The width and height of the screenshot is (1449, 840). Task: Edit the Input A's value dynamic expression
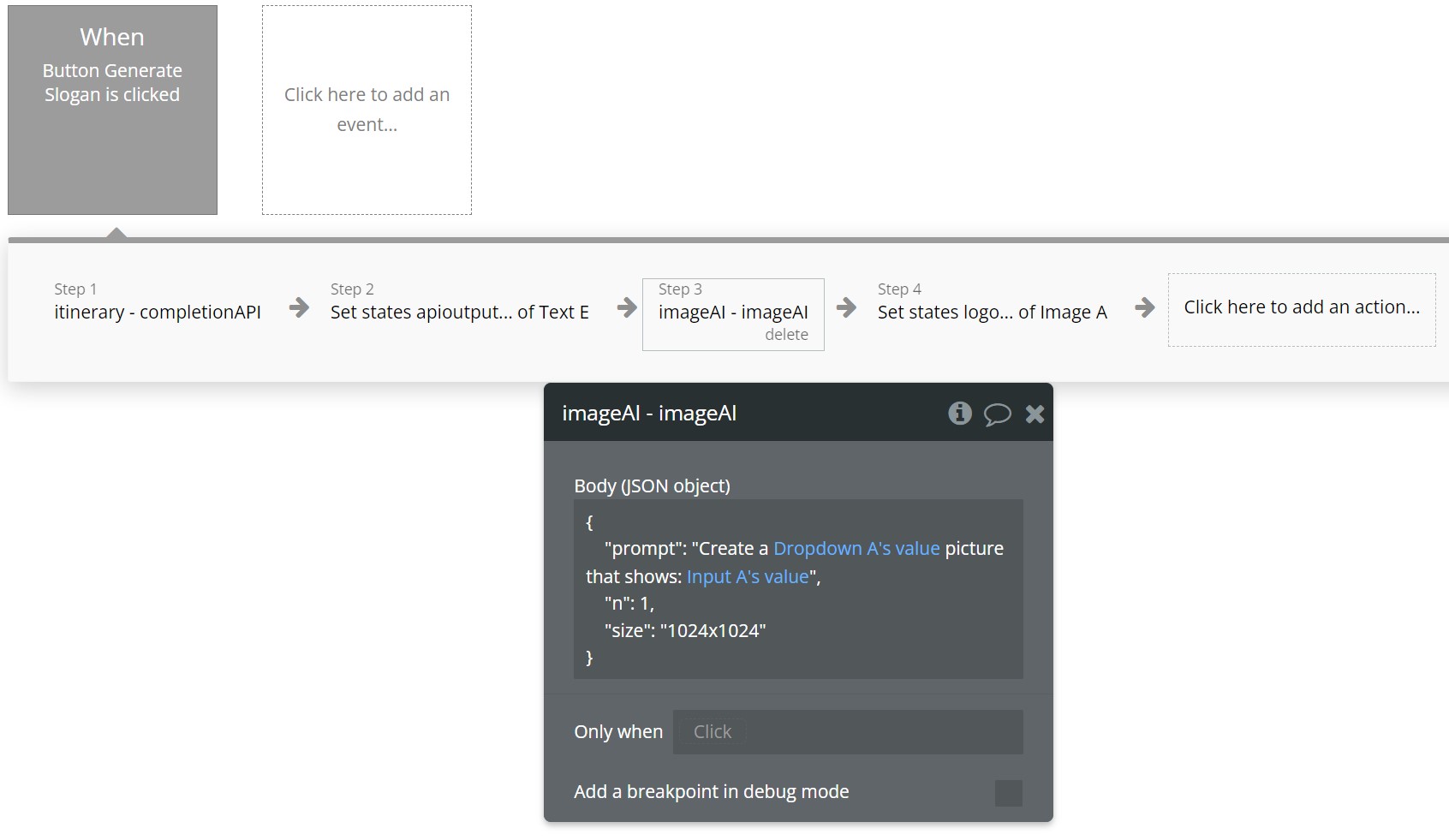click(x=747, y=576)
